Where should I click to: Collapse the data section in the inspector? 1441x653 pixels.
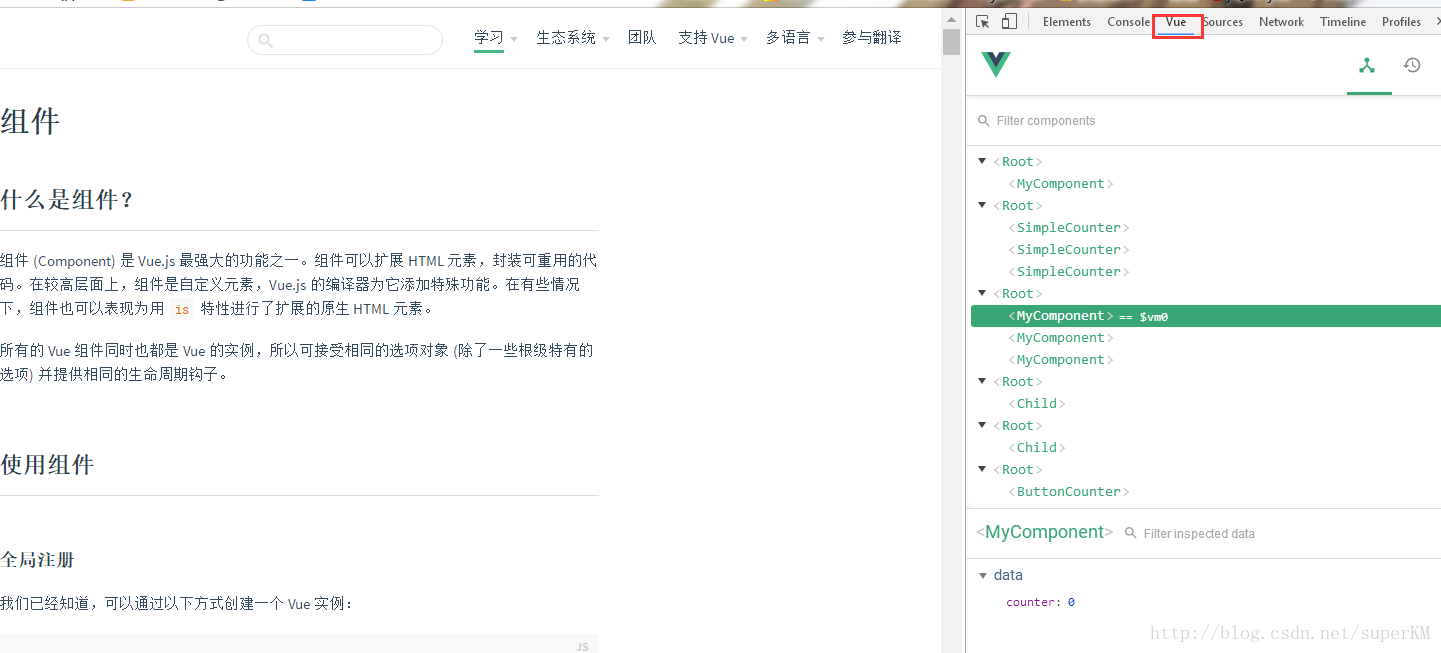pos(983,575)
